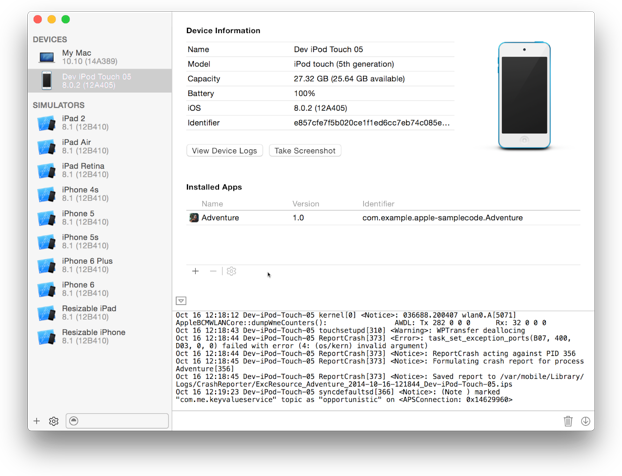Viewport: 622px width, 476px height.
Task: Focus the sidebar filter field
Action: click(x=117, y=421)
